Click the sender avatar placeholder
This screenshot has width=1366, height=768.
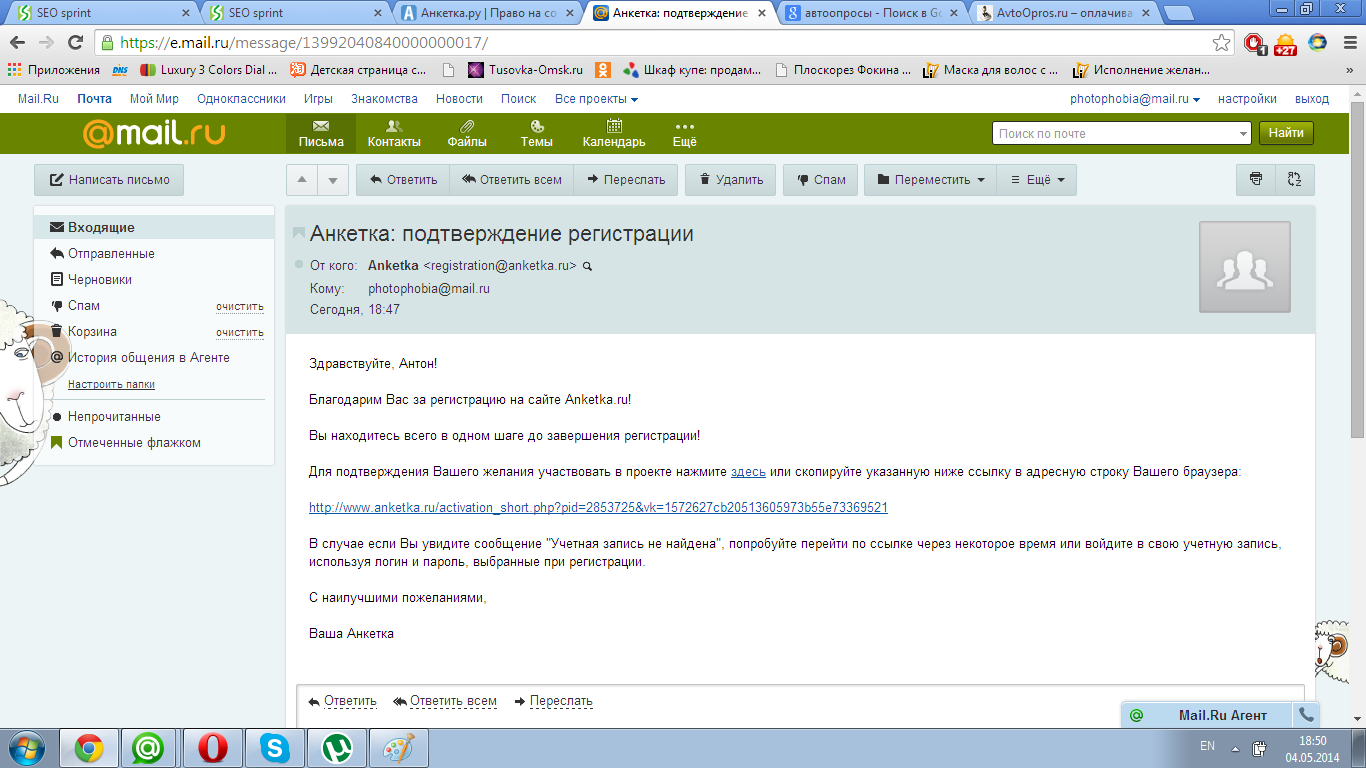point(1245,267)
